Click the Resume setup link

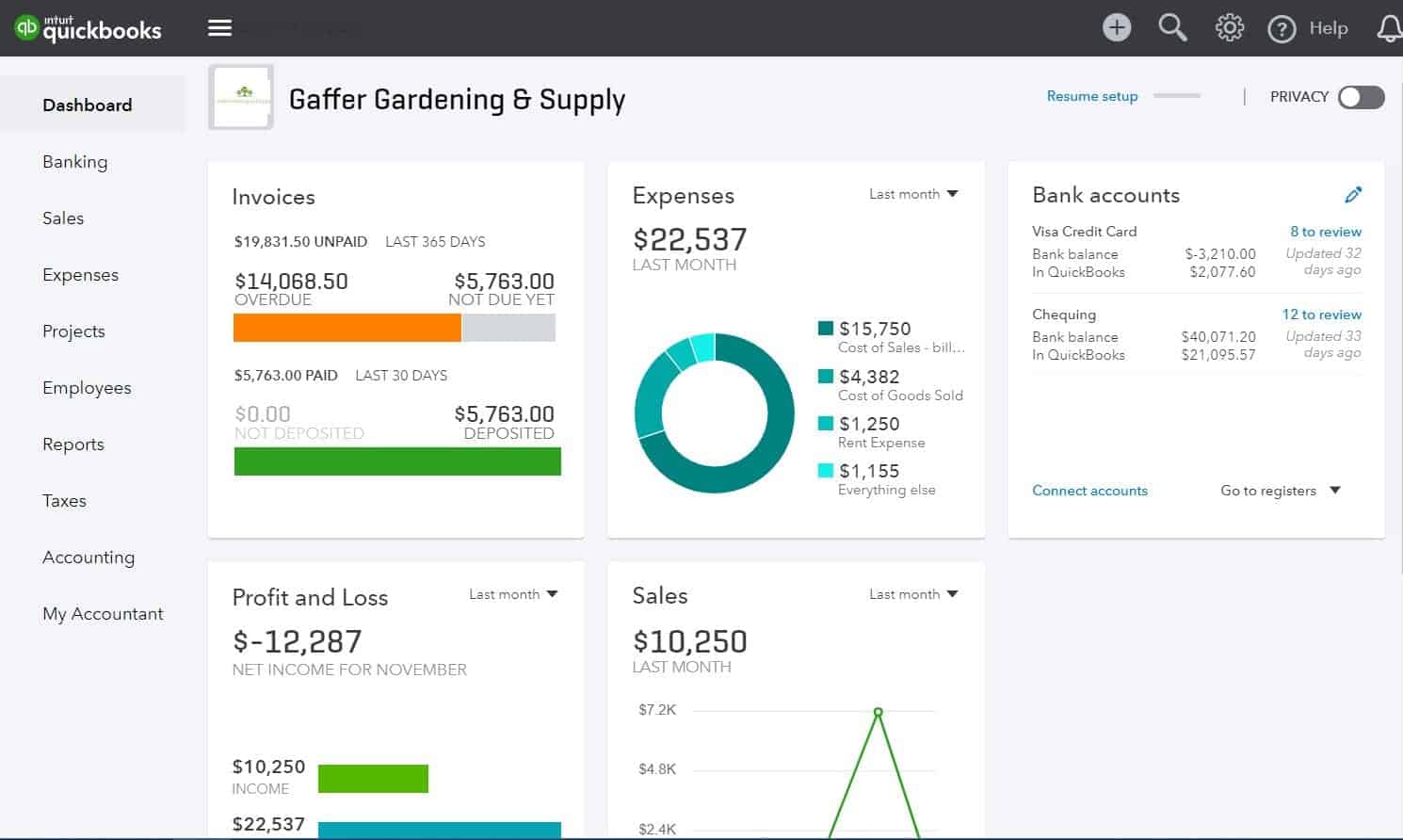point(1092,96)
